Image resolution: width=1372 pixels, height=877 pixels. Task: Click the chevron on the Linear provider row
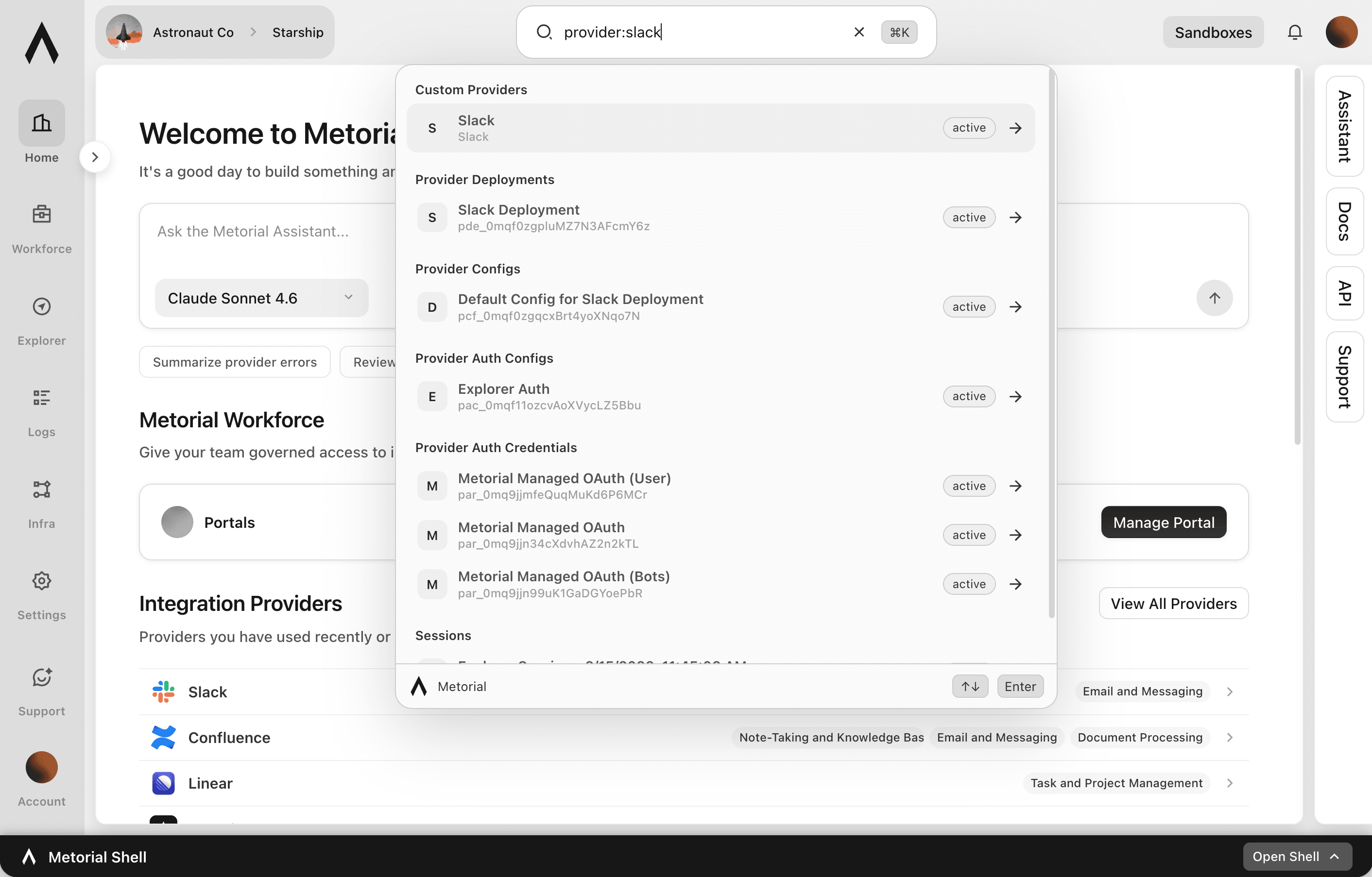pos(1230,783)
